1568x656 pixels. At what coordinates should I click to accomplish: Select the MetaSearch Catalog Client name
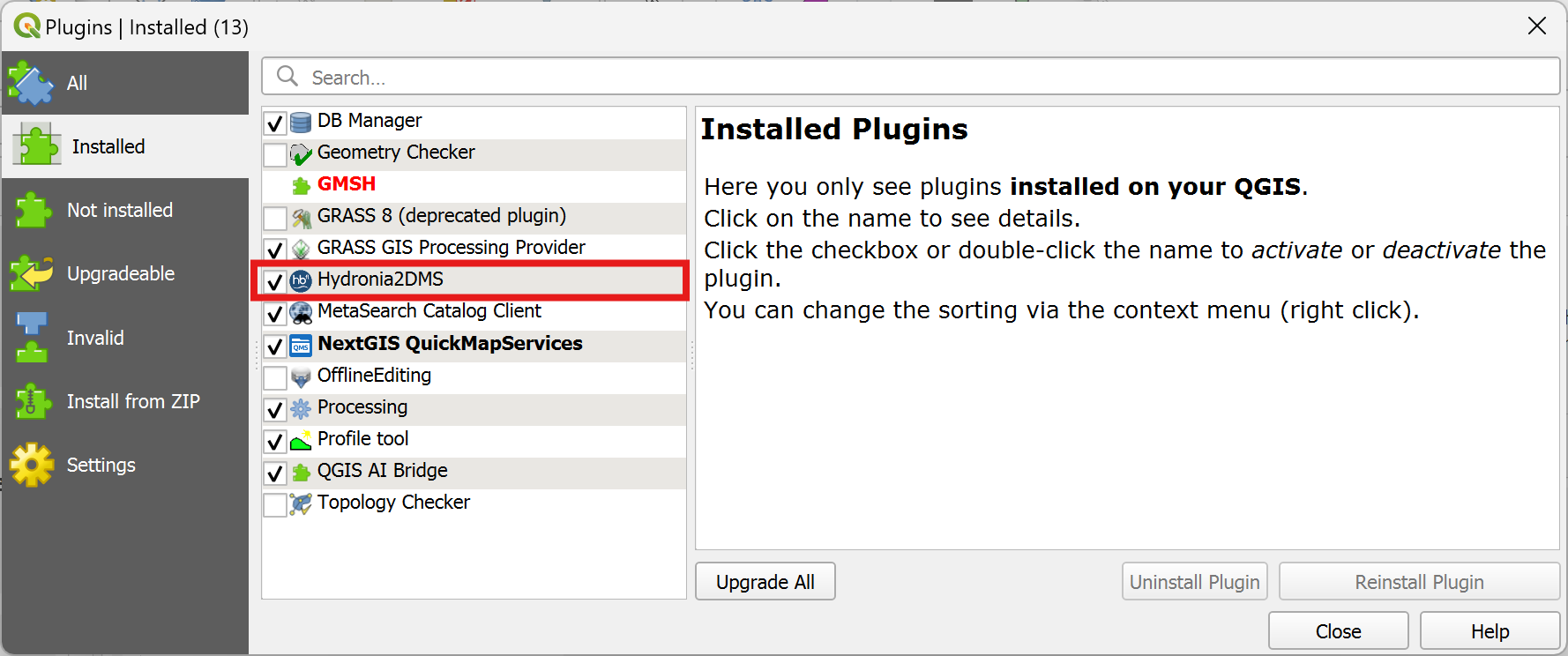coord(429,310)
